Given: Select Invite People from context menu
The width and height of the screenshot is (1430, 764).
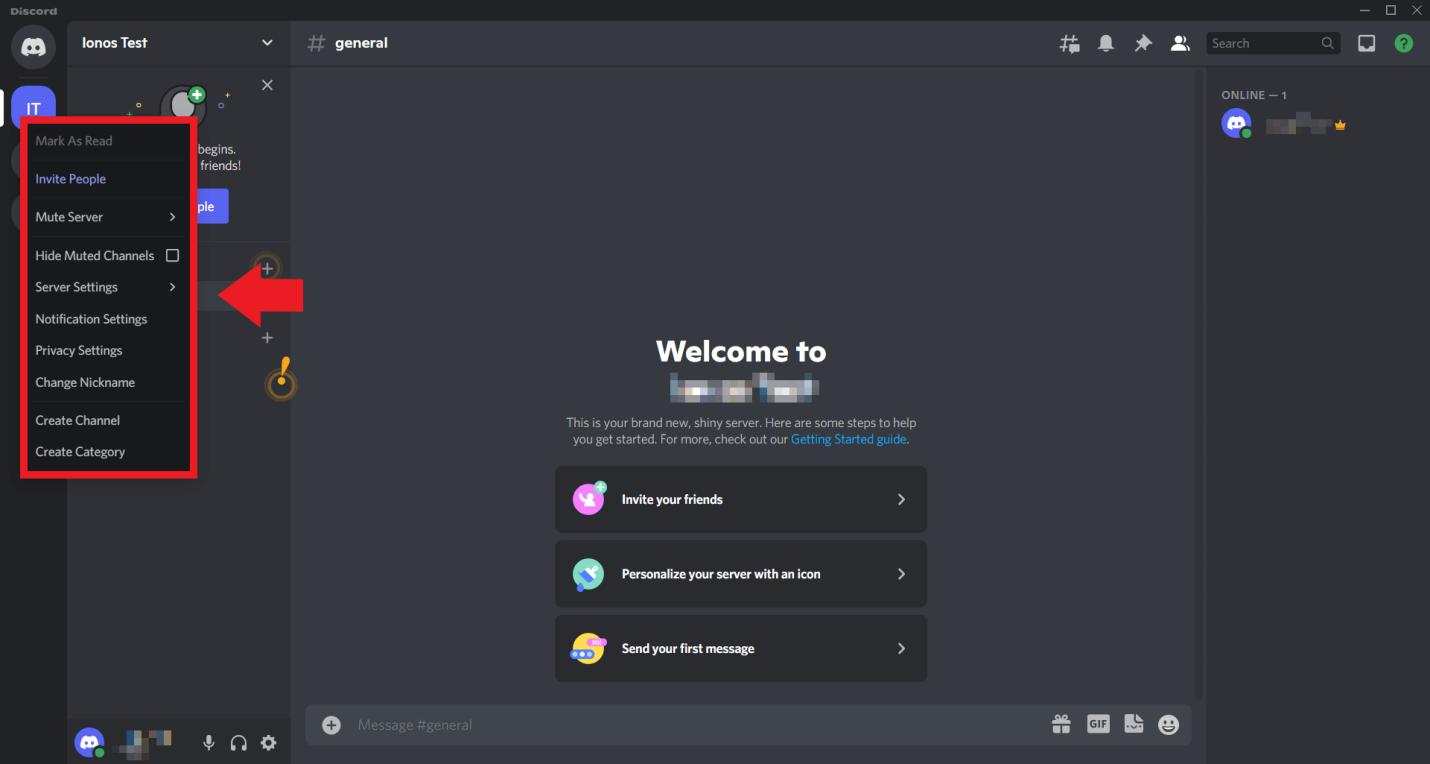Looking at the screenshot, I should click(71, 179).
